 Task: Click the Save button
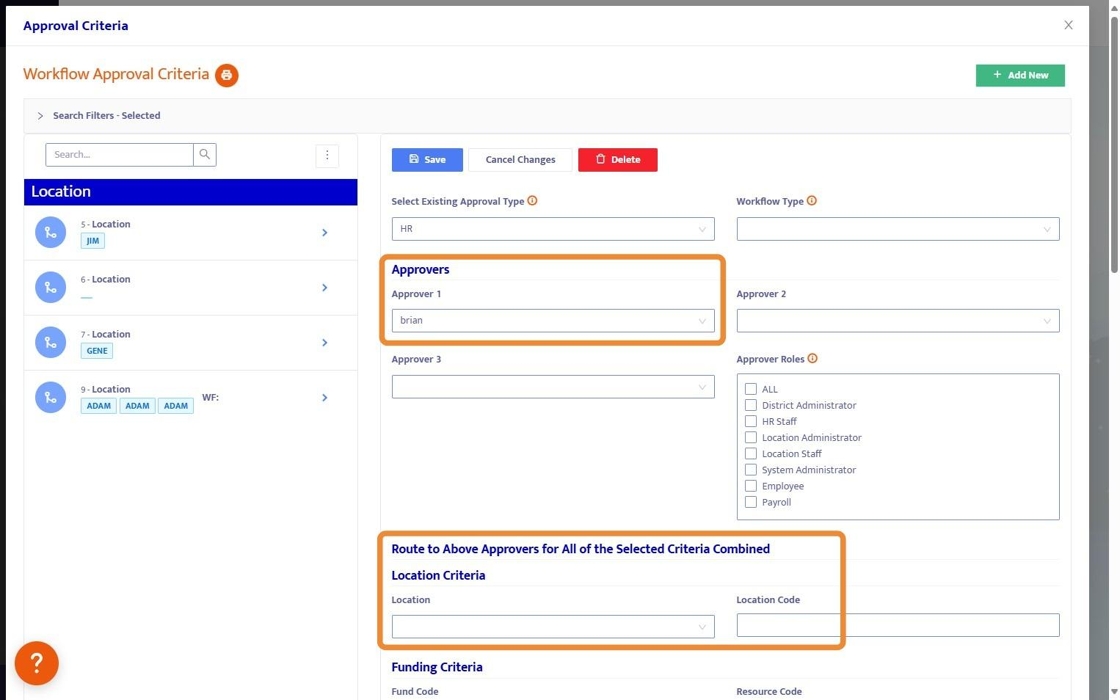tap(427, 159)
